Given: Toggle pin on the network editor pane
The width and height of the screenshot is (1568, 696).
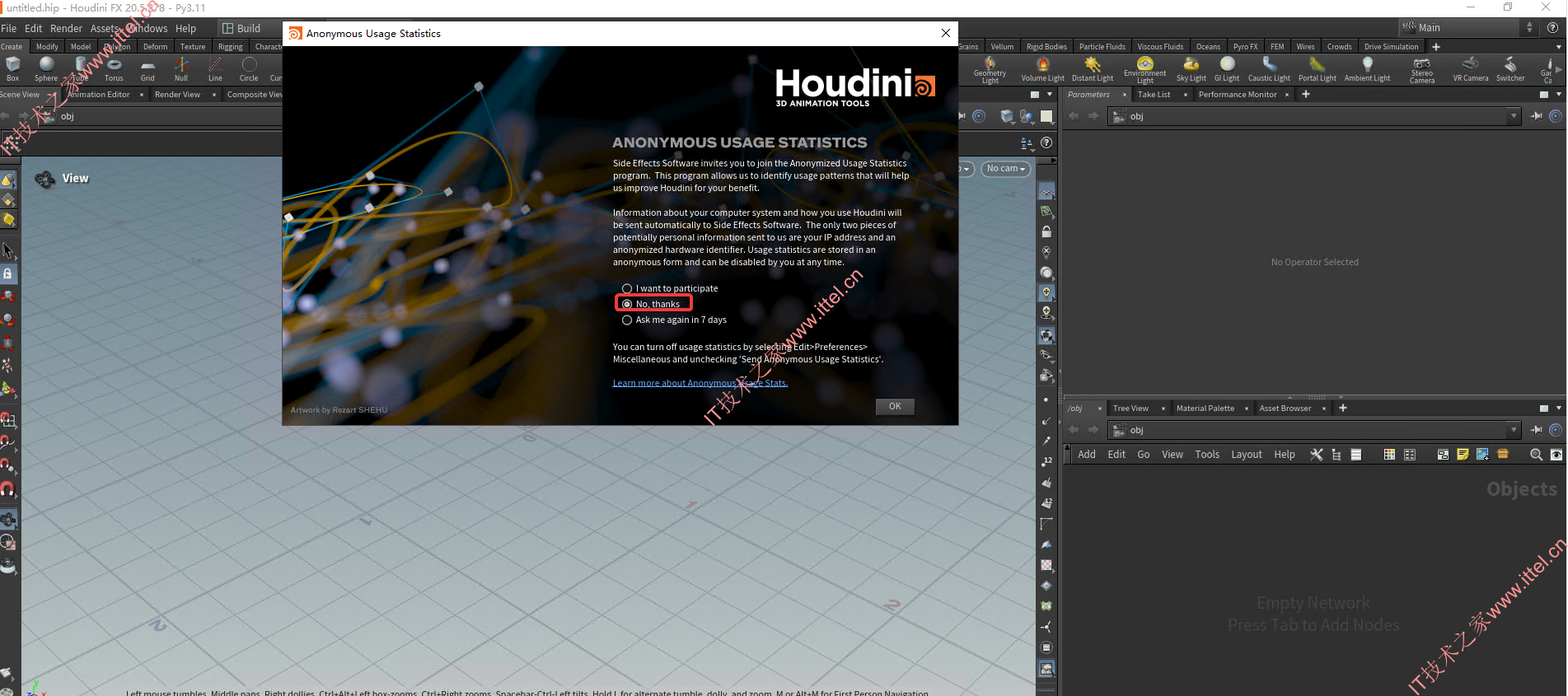Looking at the screenshot, I should 1537,430.
